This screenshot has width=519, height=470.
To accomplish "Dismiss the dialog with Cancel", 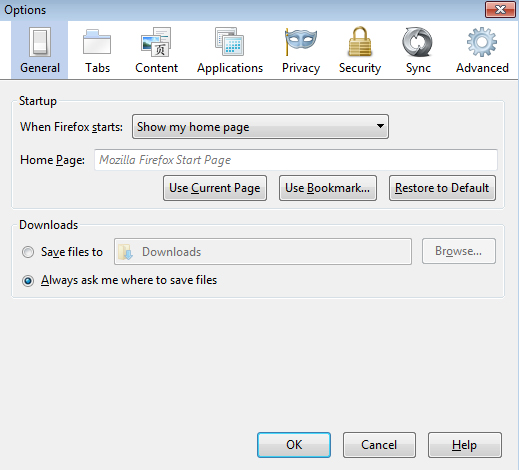I will pyautogui.click(x=379, y=445).
